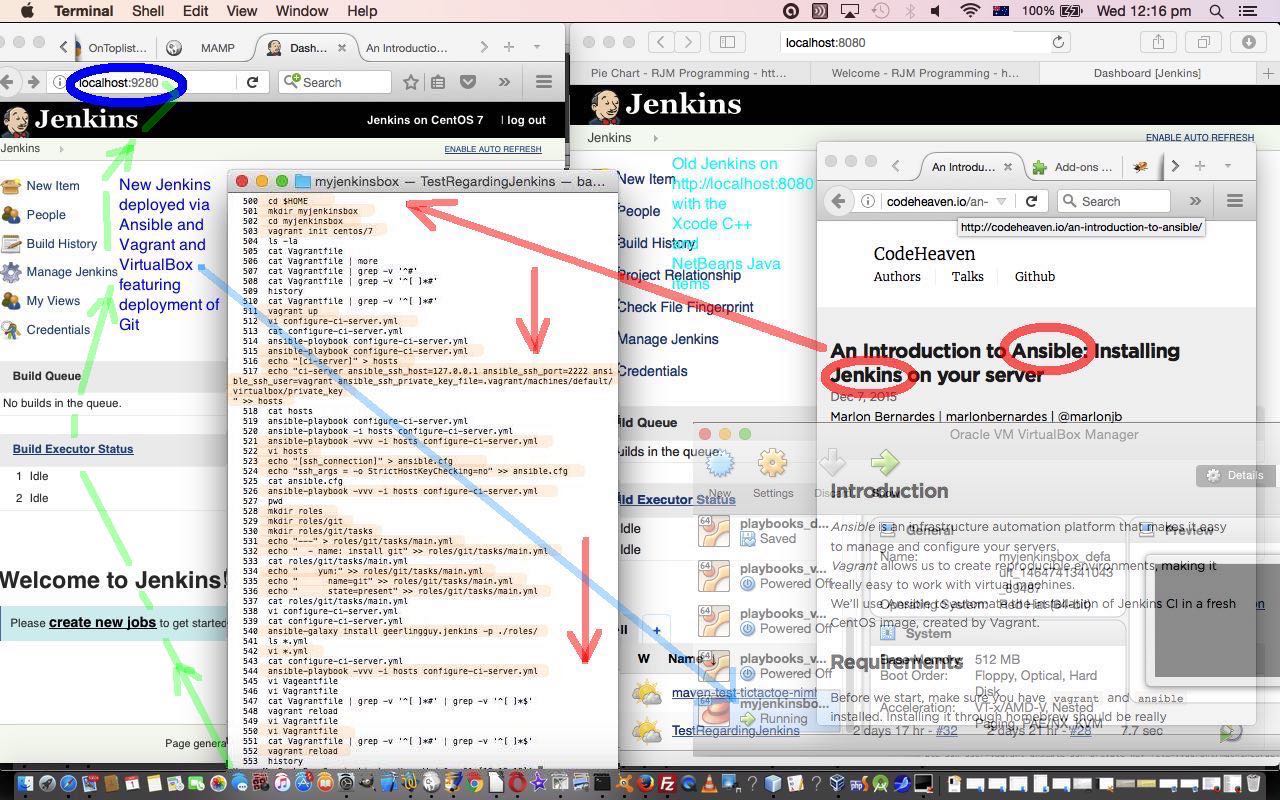This screenshot has width=1280, height=800.
Task: Show Safari downloads button
Action: coord(1249,42)
